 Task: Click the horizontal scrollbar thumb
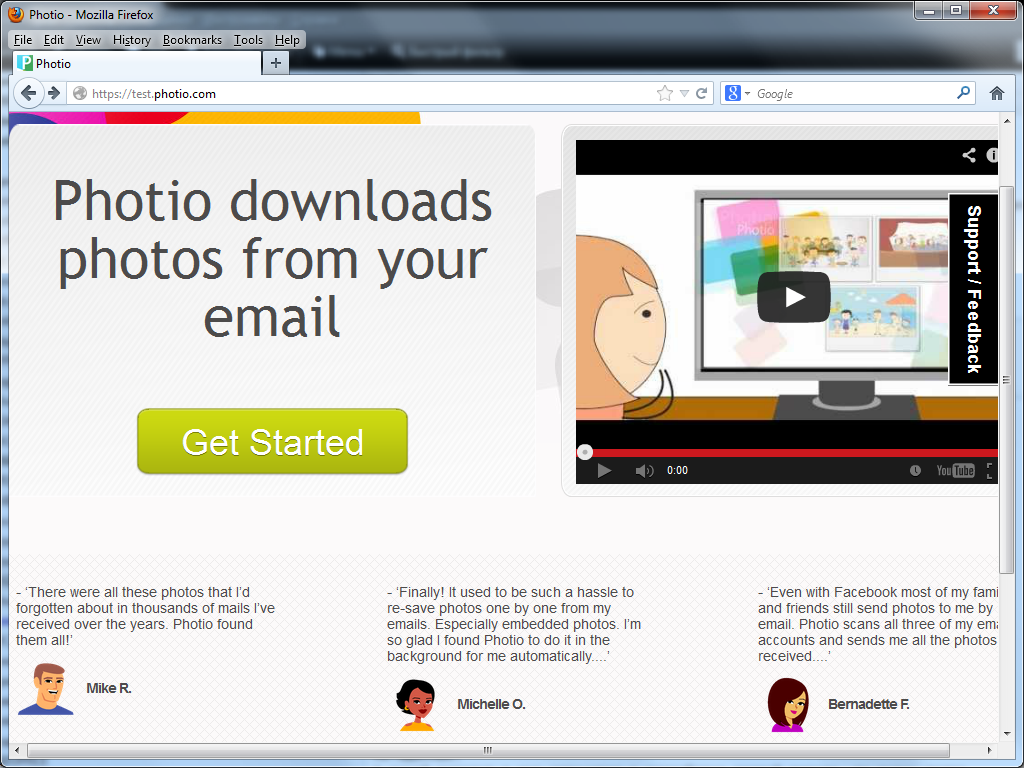[488, 750]
